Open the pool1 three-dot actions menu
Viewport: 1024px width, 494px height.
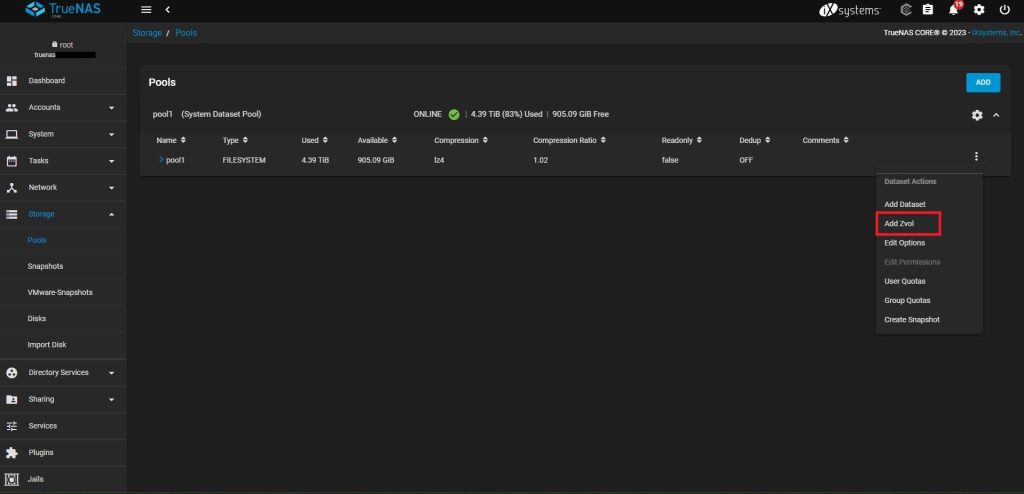976,156
